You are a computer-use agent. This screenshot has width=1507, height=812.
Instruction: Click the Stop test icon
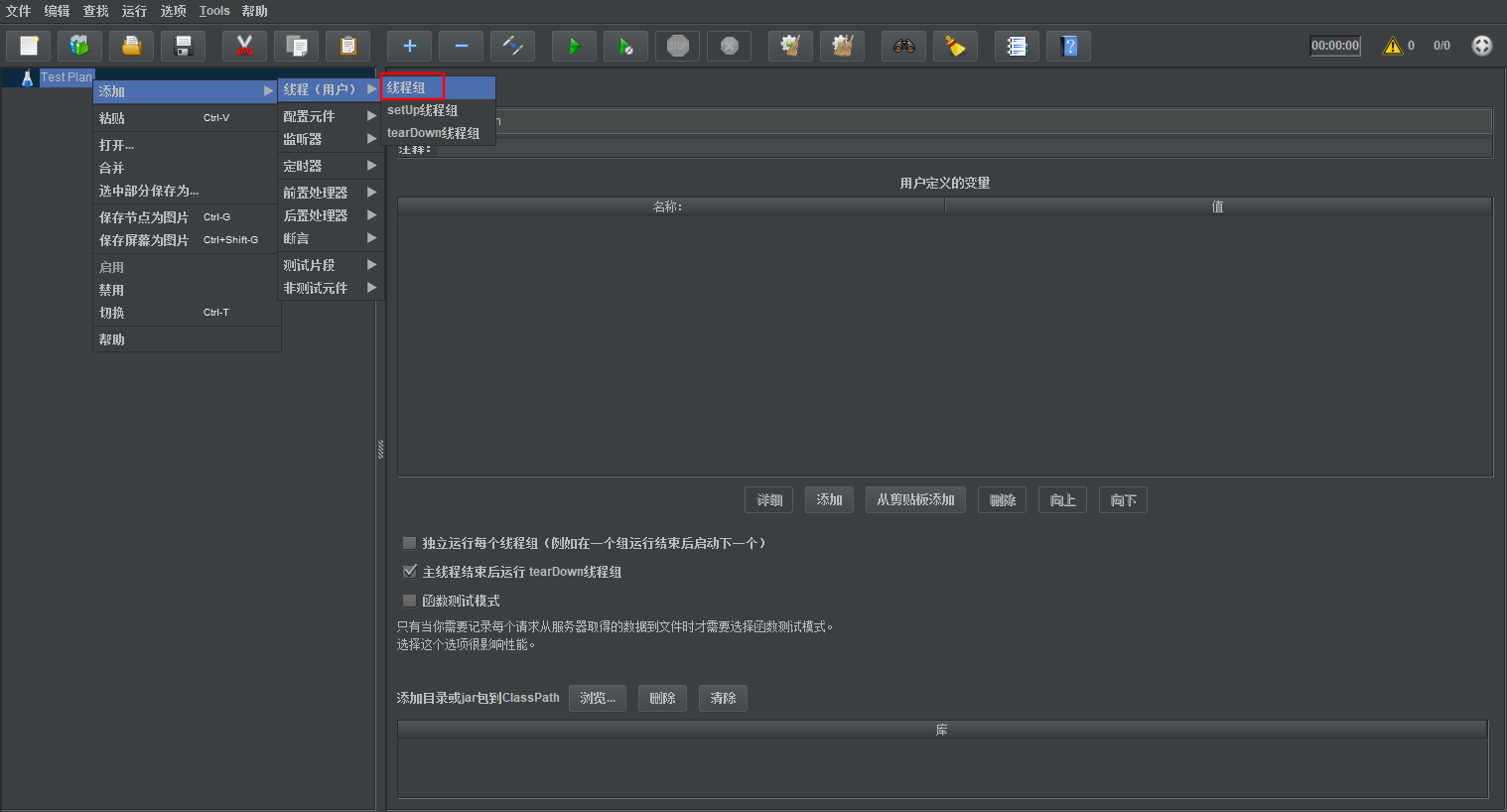pyautogui.click(x=677, y=46)
